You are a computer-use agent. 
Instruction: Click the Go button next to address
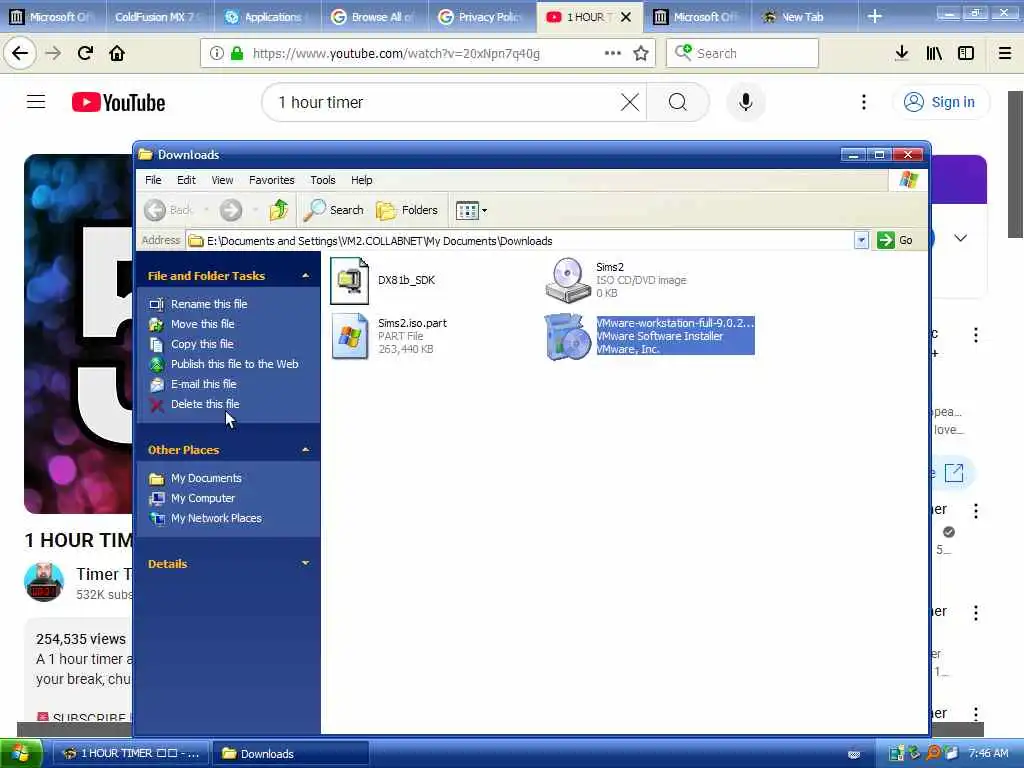tap(895, 240)
